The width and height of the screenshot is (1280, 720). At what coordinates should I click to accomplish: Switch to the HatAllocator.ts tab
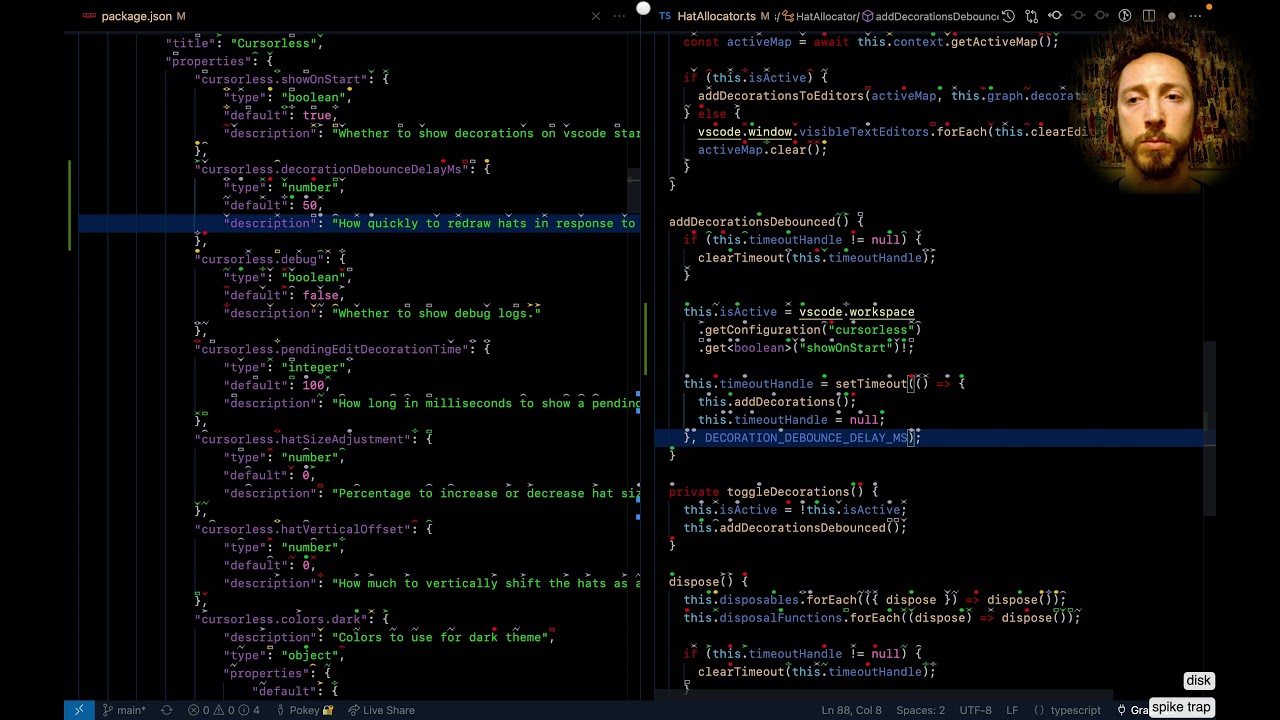(x=716, y=16)
